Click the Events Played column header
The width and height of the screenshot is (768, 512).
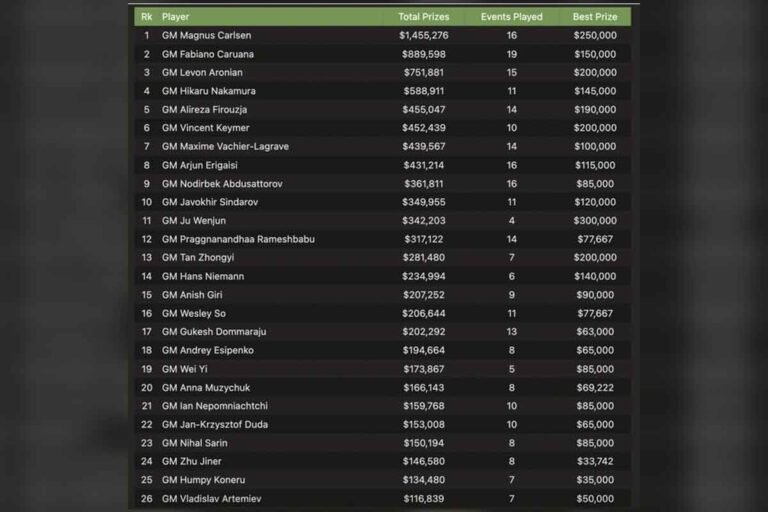pyautogui.click(x=511, y=17)
